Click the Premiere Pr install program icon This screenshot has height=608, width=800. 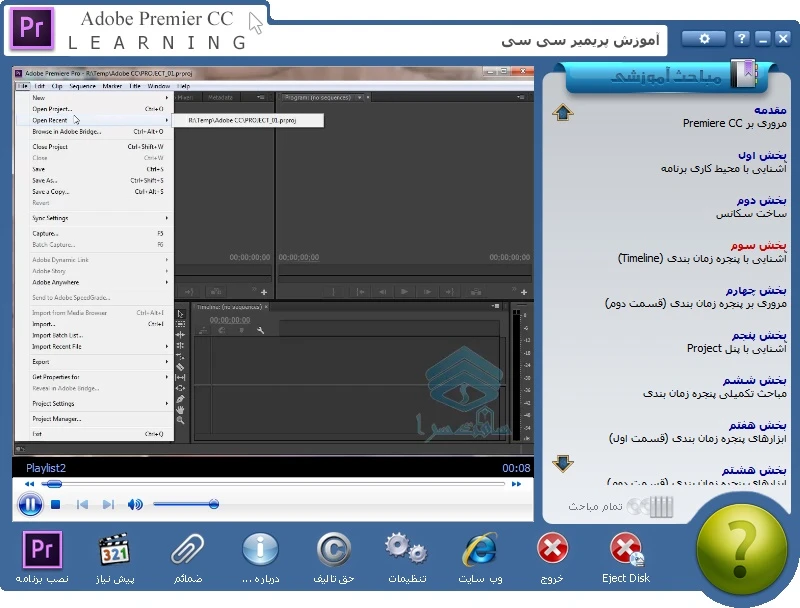42,550
